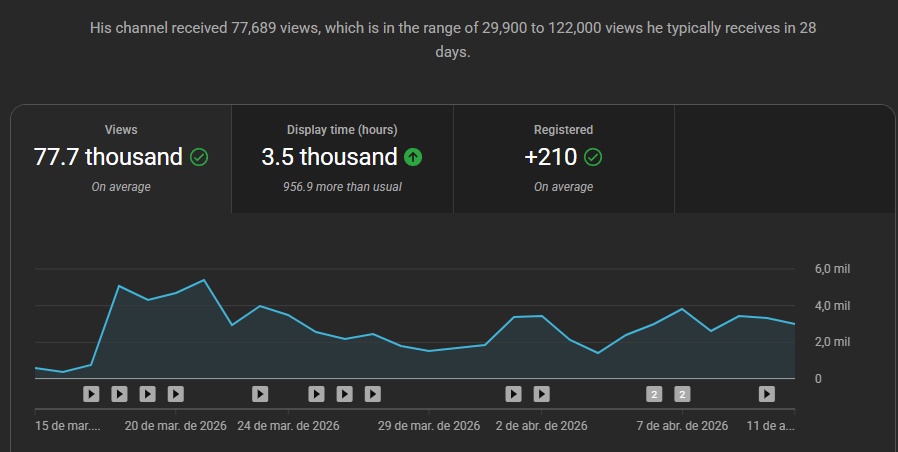Click the green checkmark beside +210

(593, 157)
